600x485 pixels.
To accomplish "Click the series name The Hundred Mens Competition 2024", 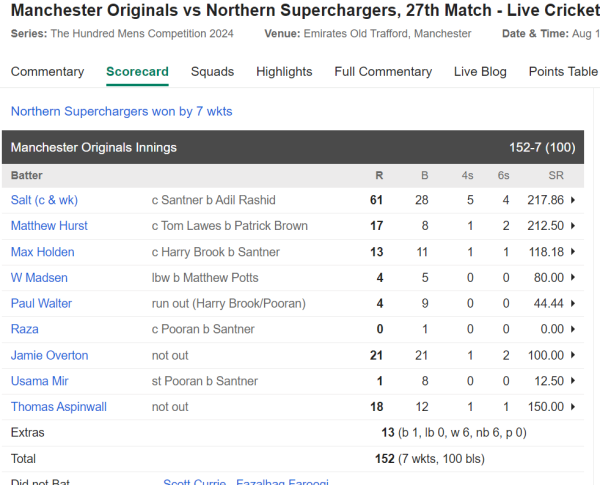I will (x=142, y=34).
